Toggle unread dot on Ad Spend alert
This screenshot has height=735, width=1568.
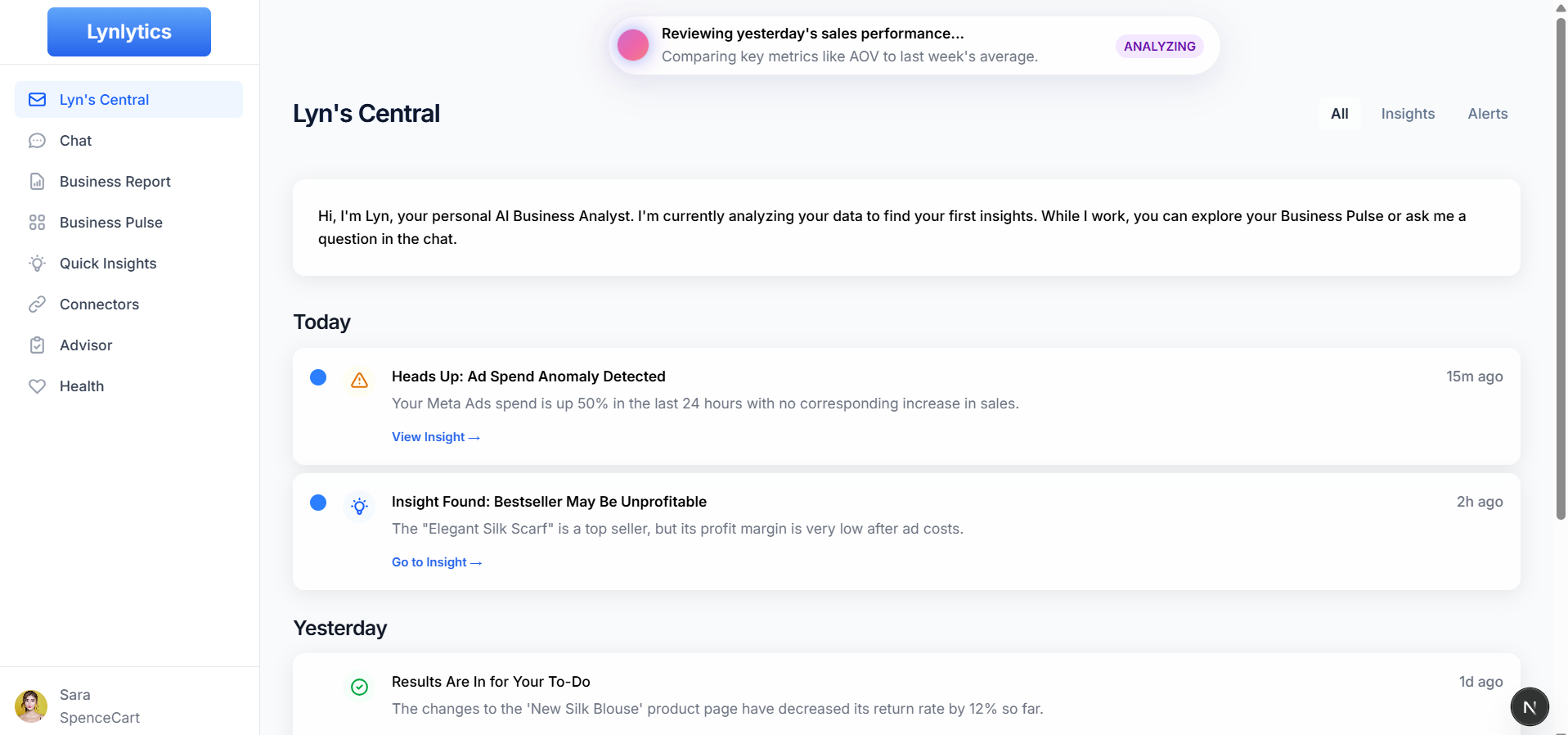tap(318, 377)
